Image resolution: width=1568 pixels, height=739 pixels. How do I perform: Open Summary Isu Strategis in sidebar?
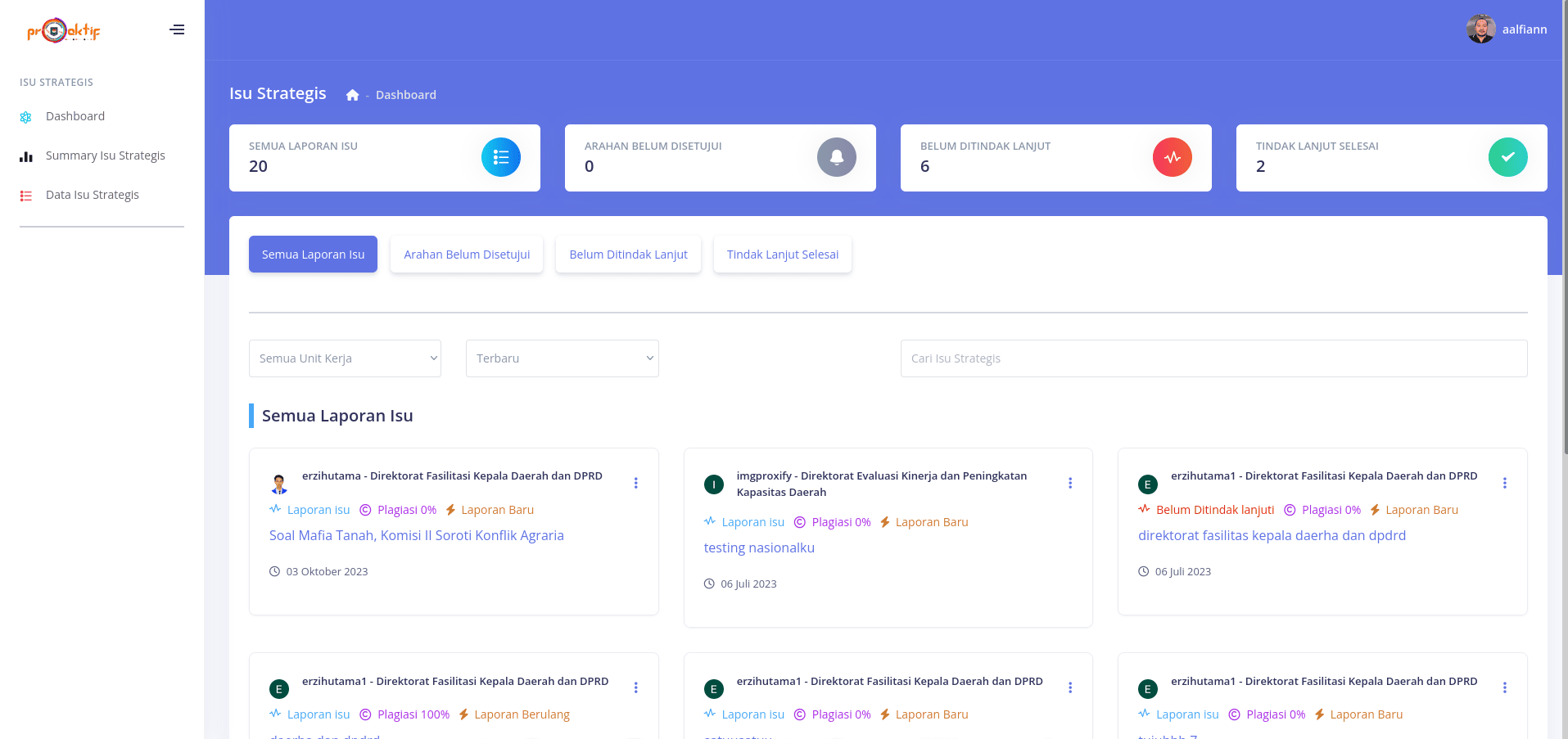[x=105, y=155]
